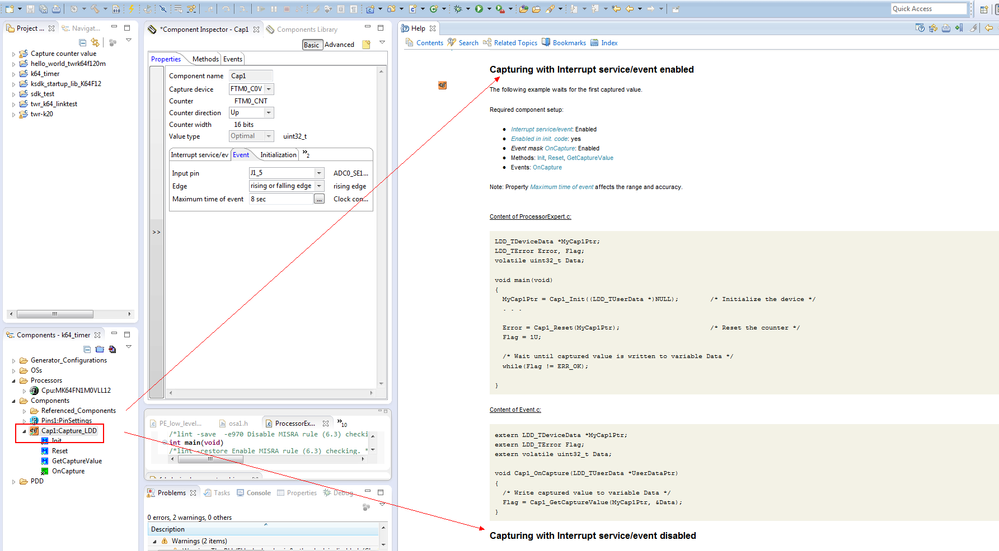Click the code editor horizontal scrollbar
The width and height of the screenshot is (999, 551).
click(268, 459)
